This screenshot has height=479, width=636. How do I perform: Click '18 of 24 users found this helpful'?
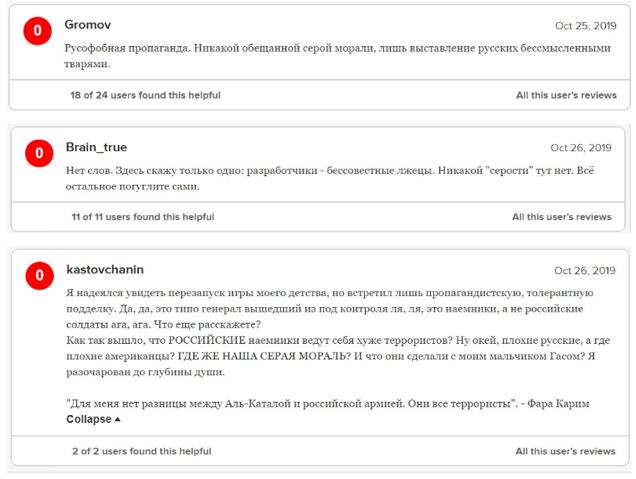click(x=145, y=95)
